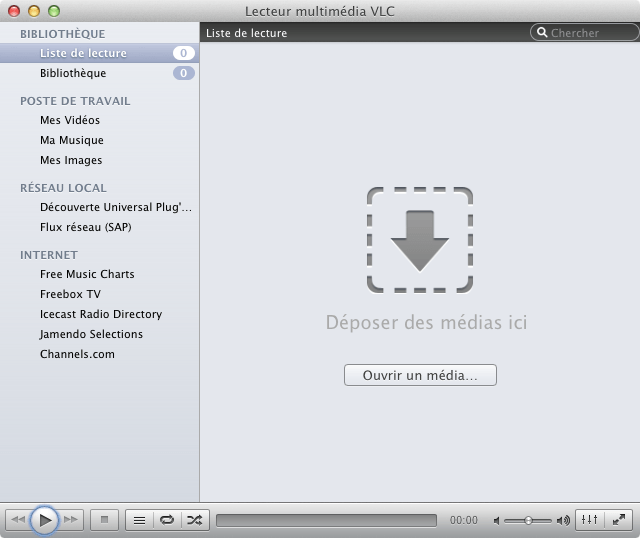Screen dimensions: 640x538
Task: Open Free Music Charts
Action: pyautogui.click(x=87, y=274)
